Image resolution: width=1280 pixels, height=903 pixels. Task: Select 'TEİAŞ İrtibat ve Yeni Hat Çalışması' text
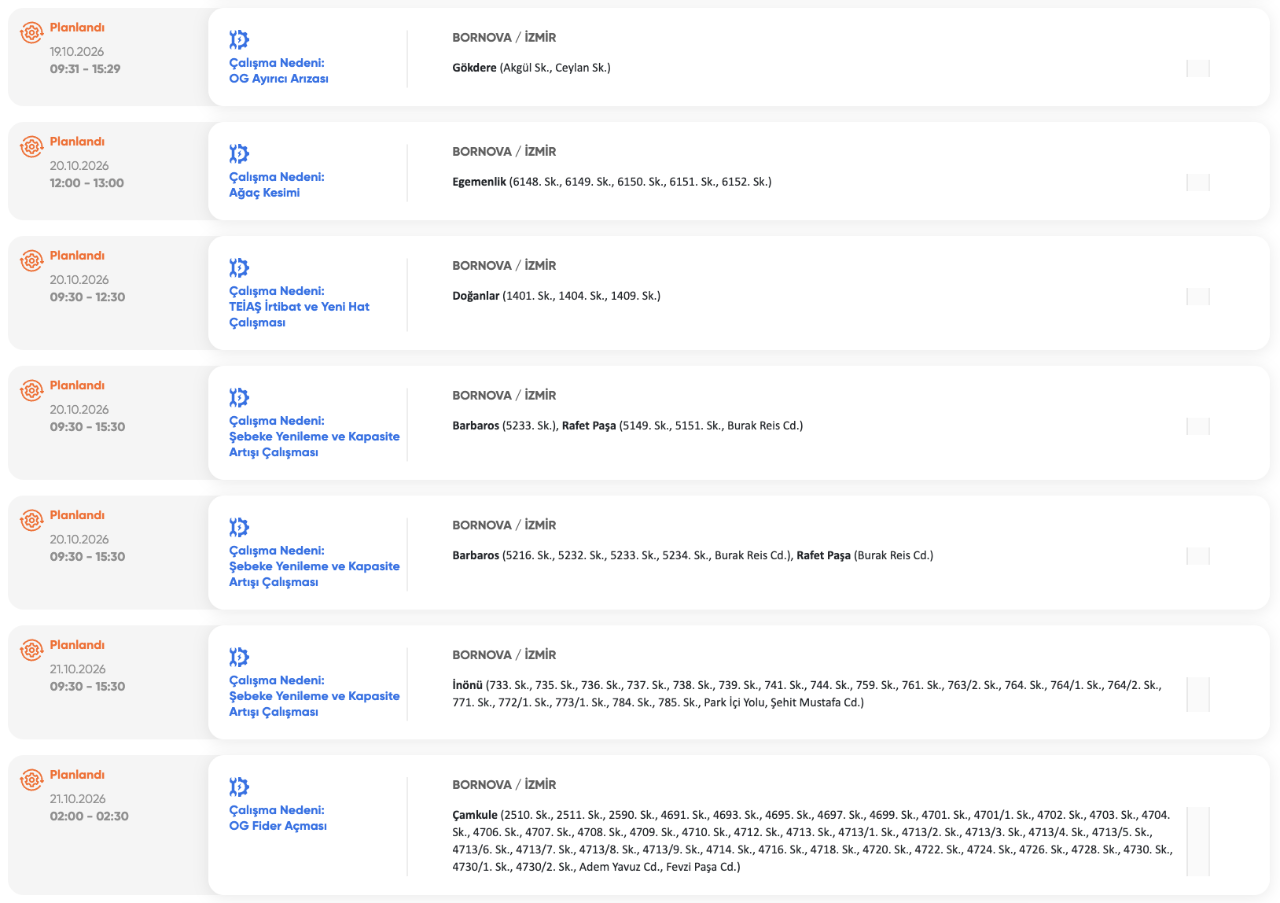pyautogui.click(x=299, y=314)
